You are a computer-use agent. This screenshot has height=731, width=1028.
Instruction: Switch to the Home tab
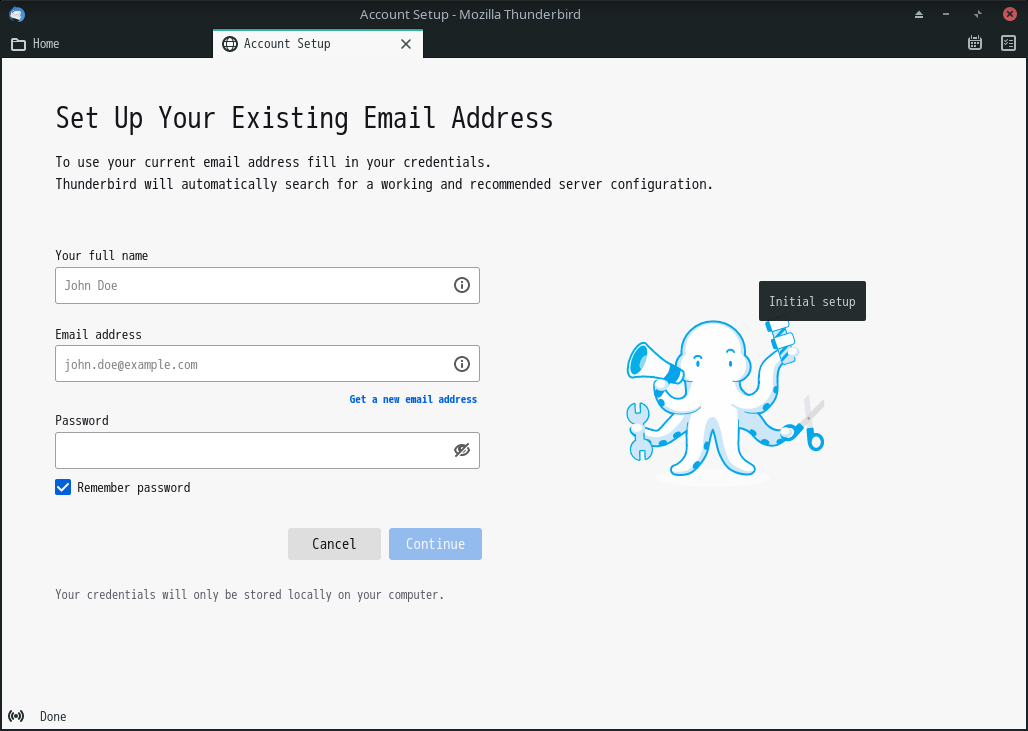(107, 44)
